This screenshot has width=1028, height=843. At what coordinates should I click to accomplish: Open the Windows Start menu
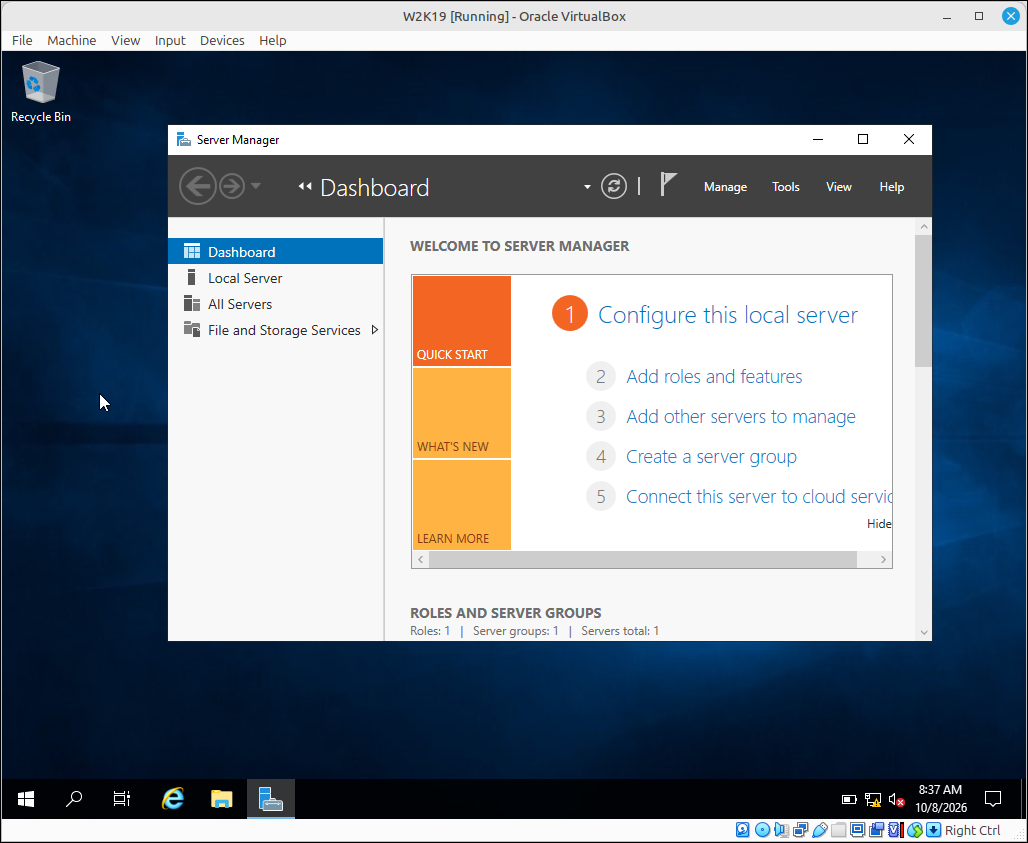[x=26, y=798]
